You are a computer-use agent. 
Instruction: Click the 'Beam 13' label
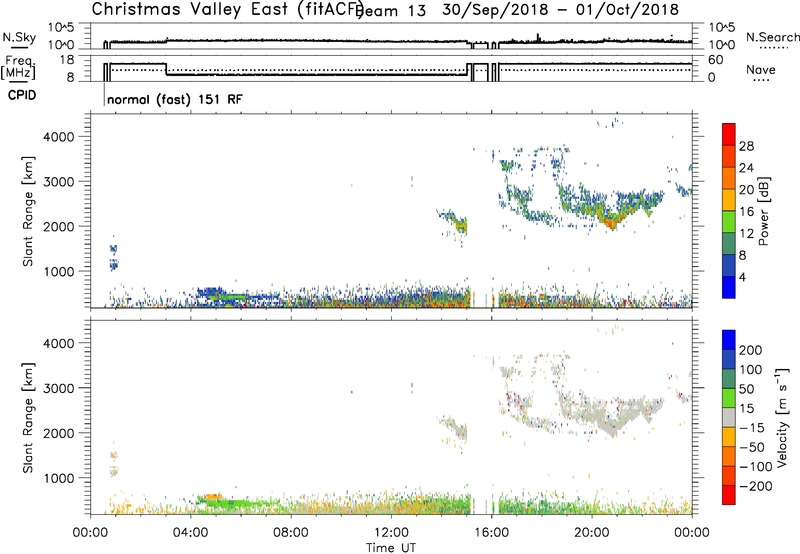click(x=390, y=11)
